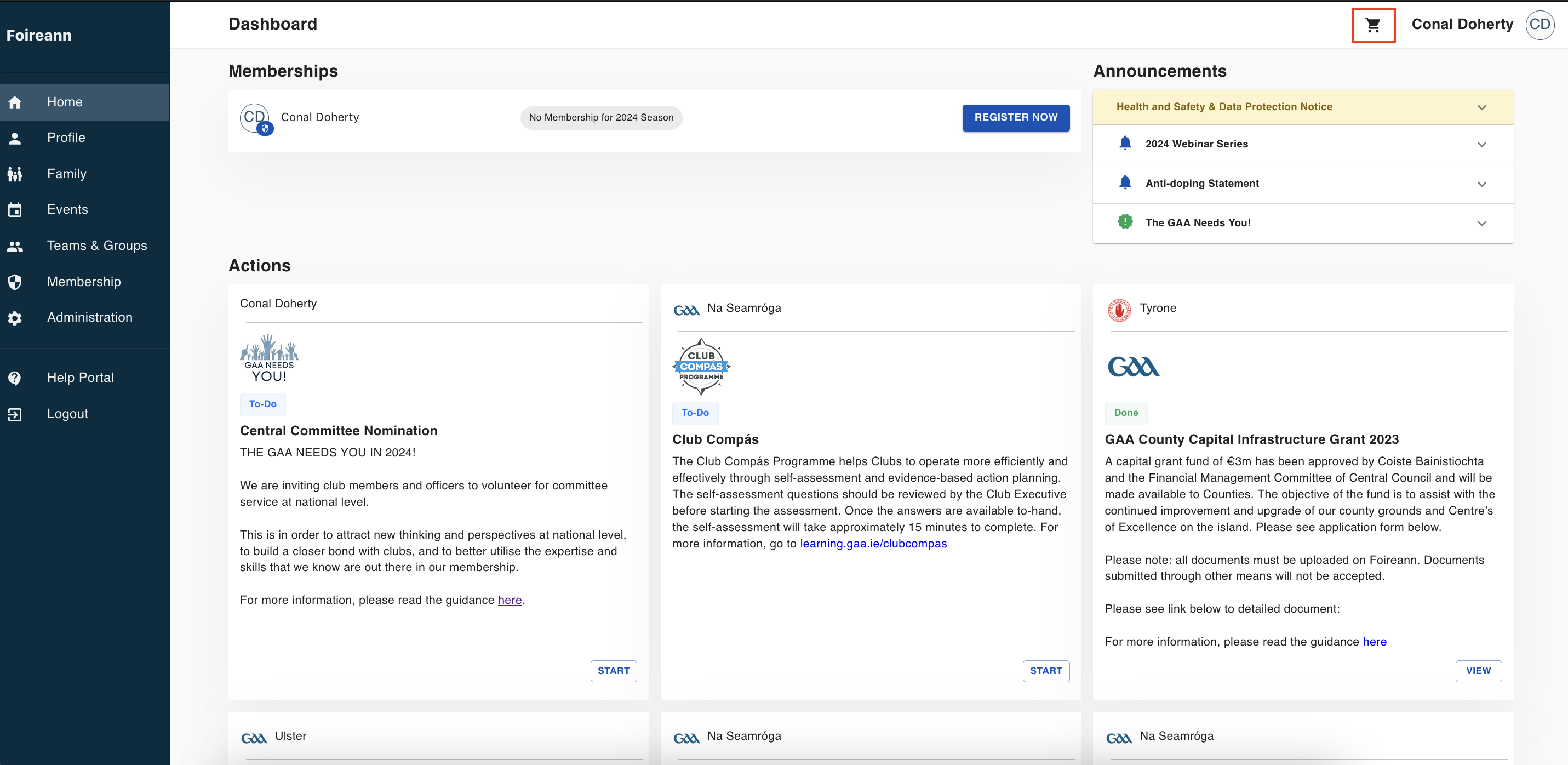Click the Teams & Groups icon
Screen dimensions: 1568x765
[x=15, y=246]
